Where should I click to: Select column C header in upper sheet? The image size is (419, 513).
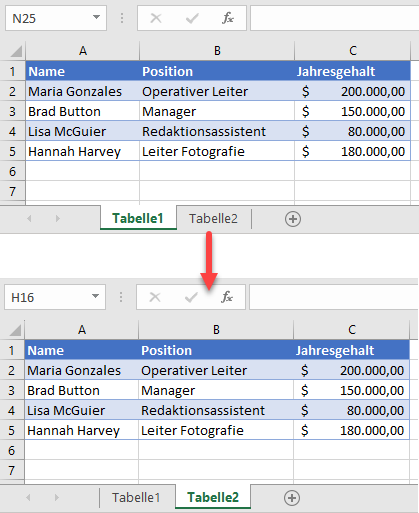(353, 51)
